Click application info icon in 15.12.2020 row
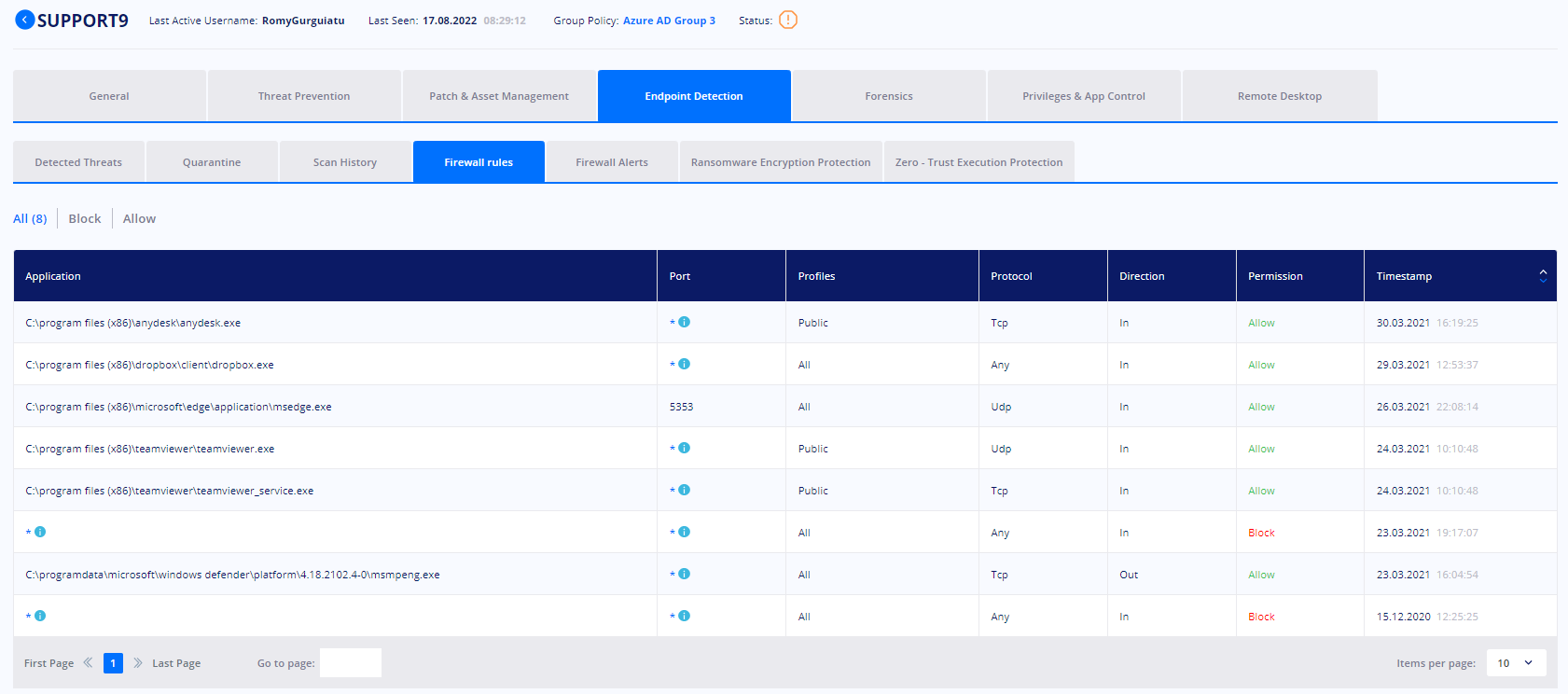The image size is (1568, 694). coord(40,616)
